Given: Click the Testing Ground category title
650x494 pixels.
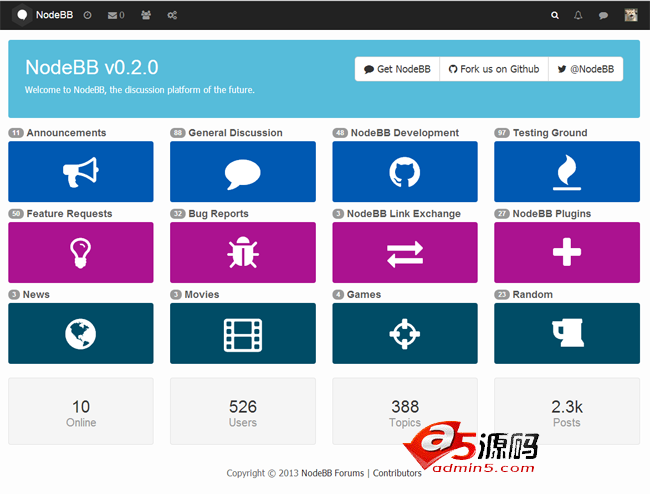Looking at the screenshot, I should (x=550, y=133).
